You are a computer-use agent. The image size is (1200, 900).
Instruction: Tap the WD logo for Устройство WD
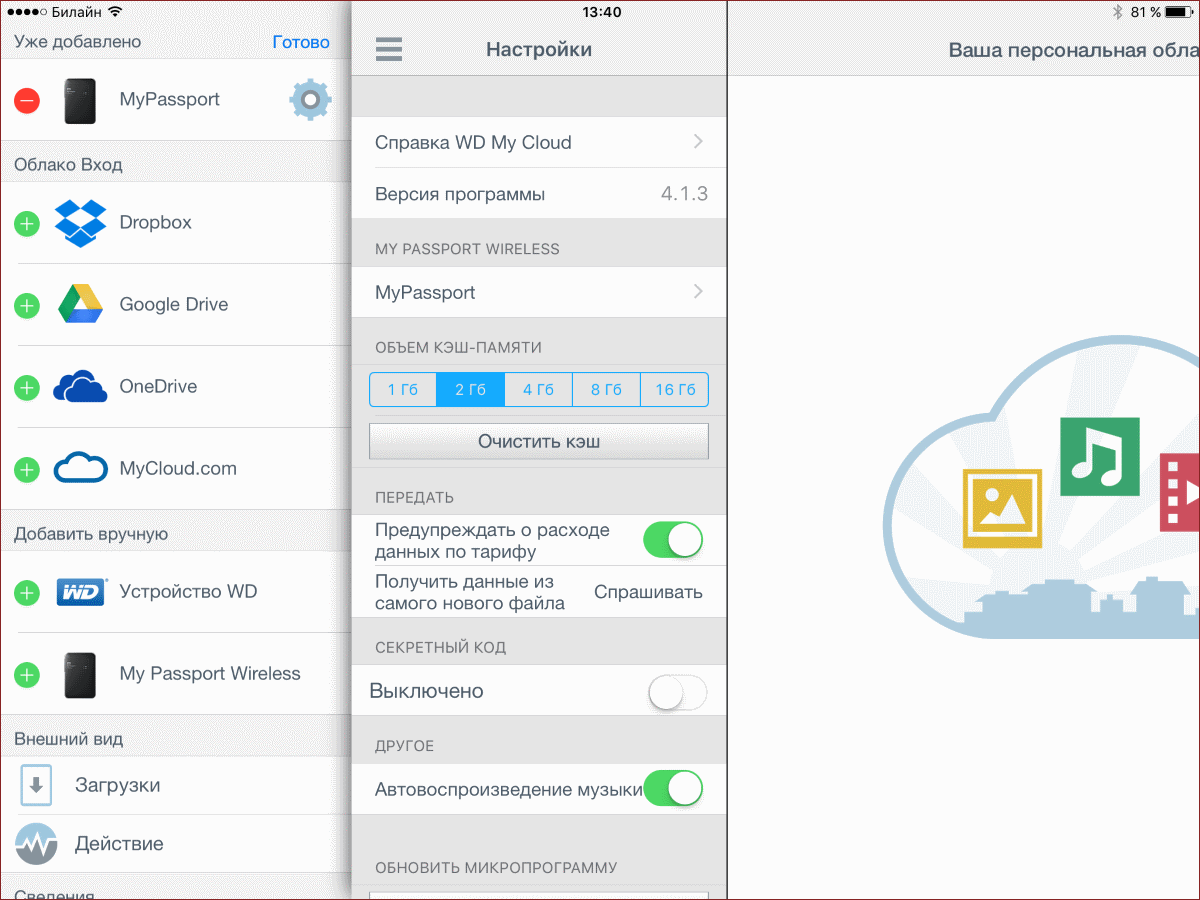click(x=80, y=592)
